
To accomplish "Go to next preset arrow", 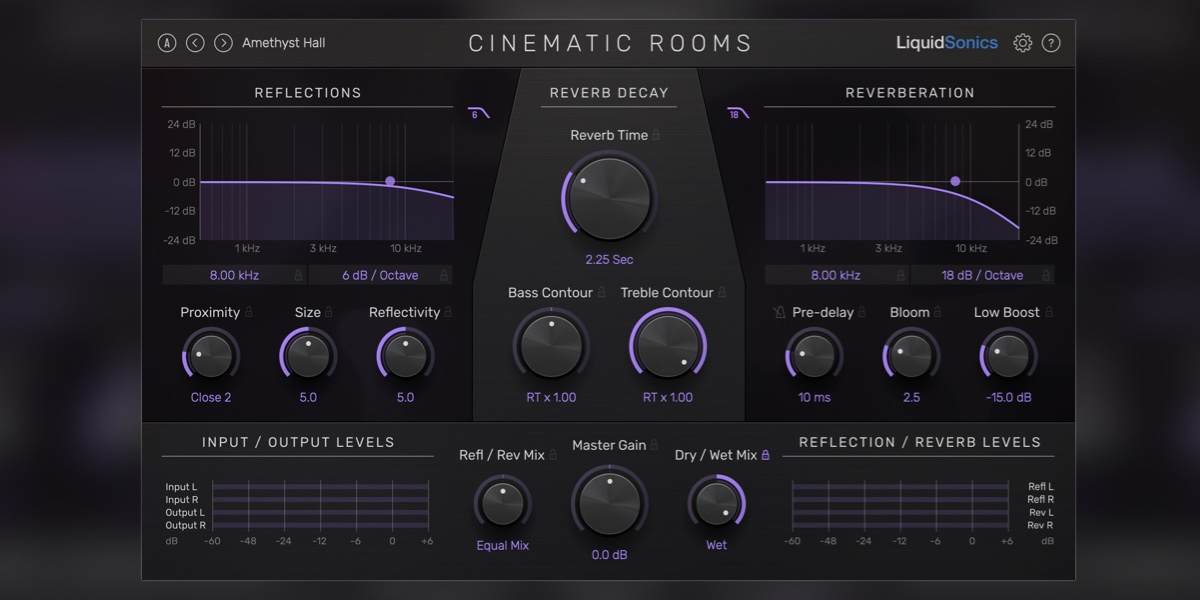I will [223, 43].
